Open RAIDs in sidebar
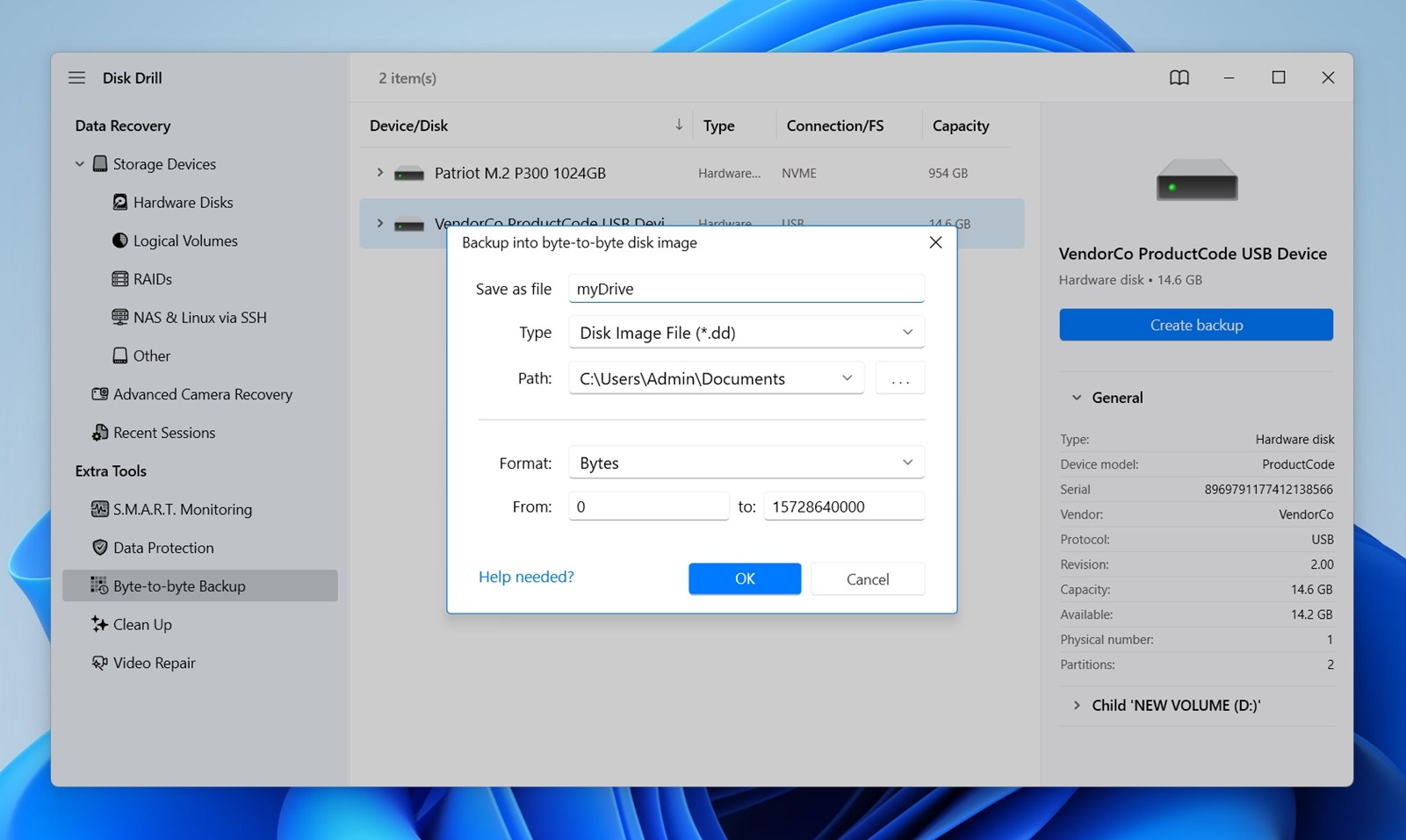This screenshot has height=840, width=1406. click(x=153, y=279)
